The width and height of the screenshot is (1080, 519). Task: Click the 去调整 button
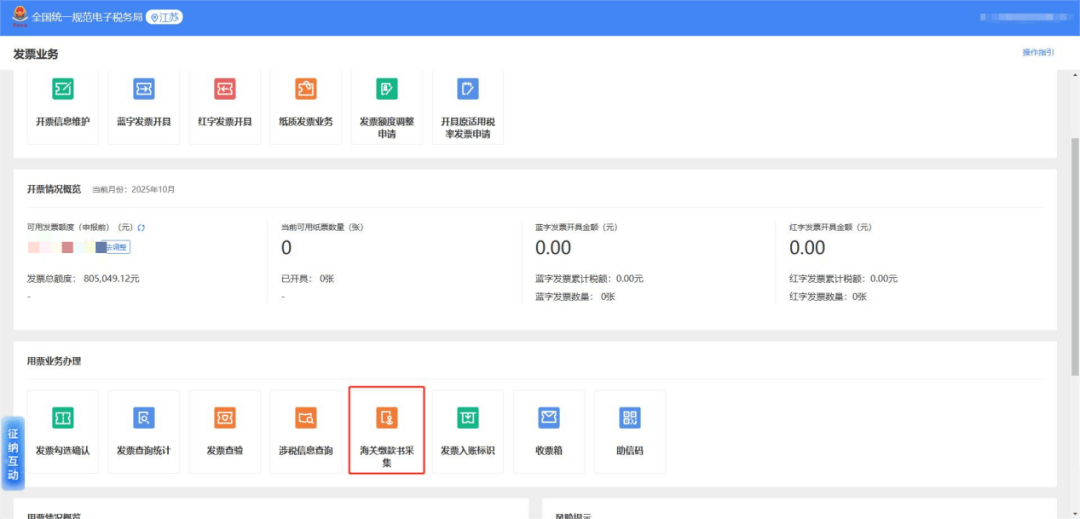pos(118,247)
